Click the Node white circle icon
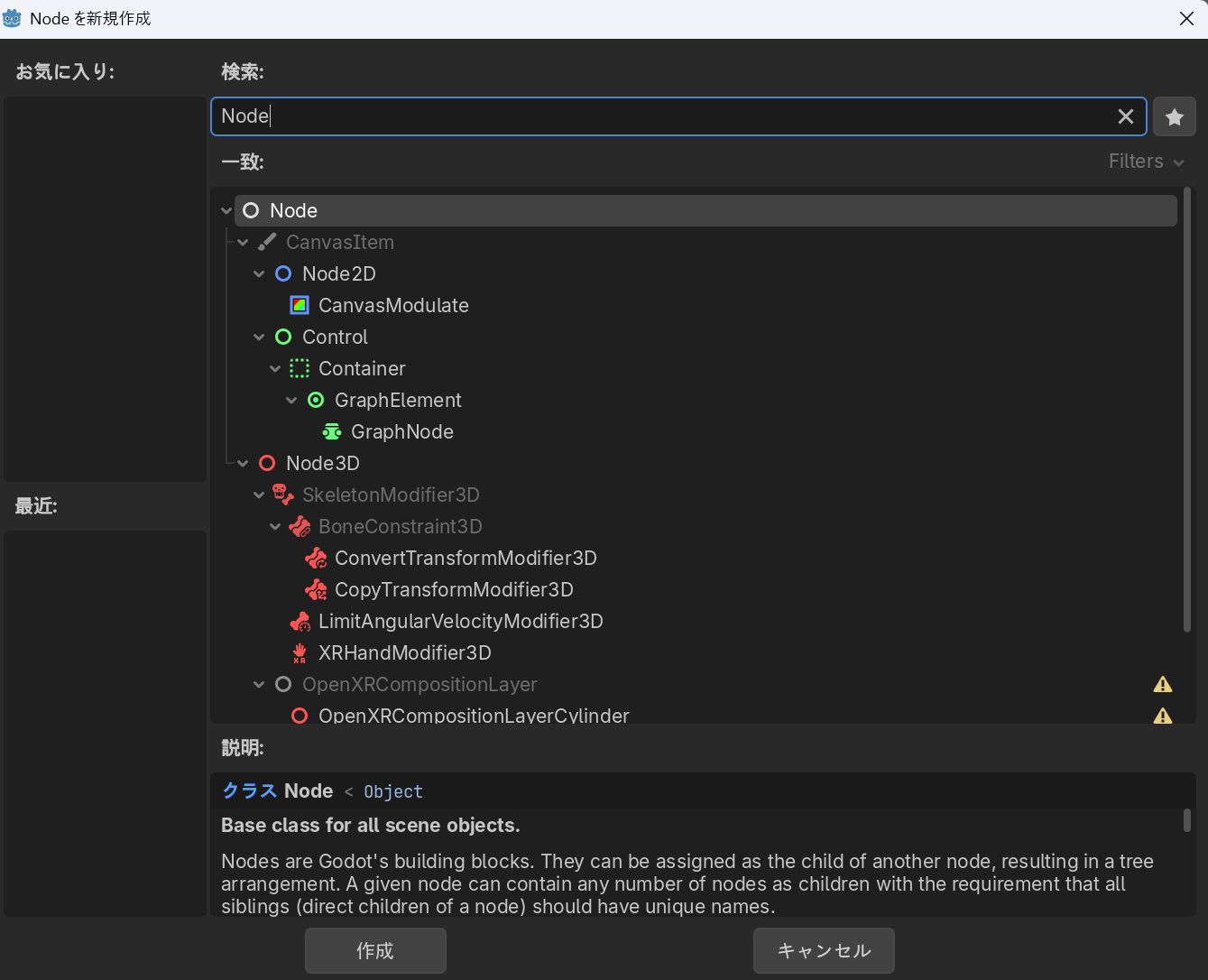Screen dimensions: 1208x980 click(251, 210)
